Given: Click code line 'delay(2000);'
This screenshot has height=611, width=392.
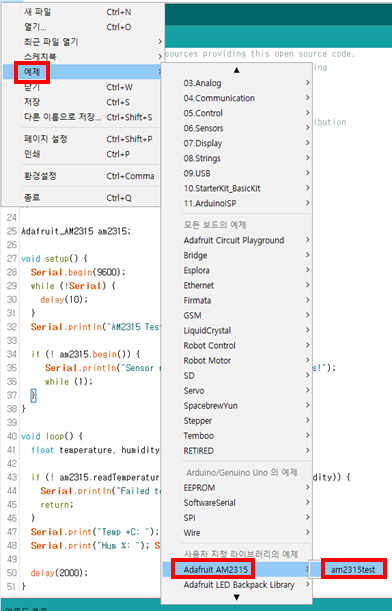Looking at the screenshot, I should pos(59,573).
